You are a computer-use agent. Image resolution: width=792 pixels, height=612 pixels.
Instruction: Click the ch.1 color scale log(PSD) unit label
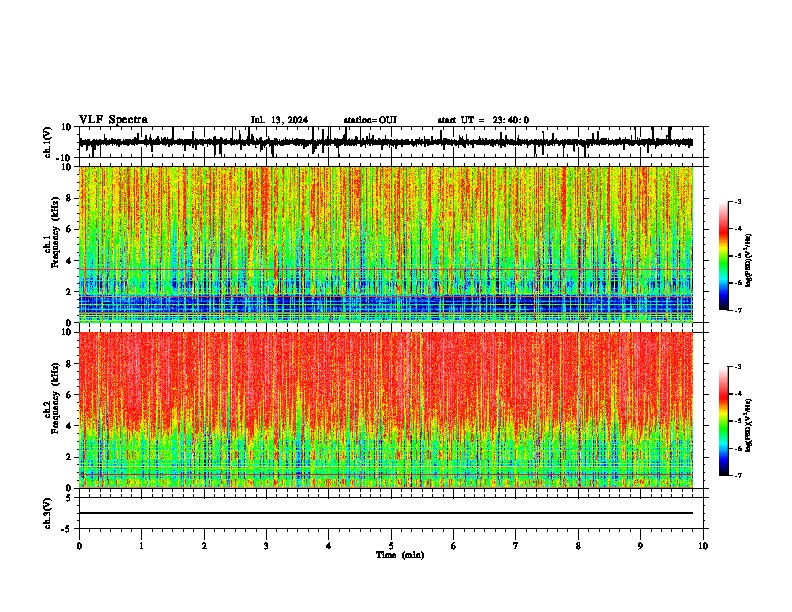[749, 261]
